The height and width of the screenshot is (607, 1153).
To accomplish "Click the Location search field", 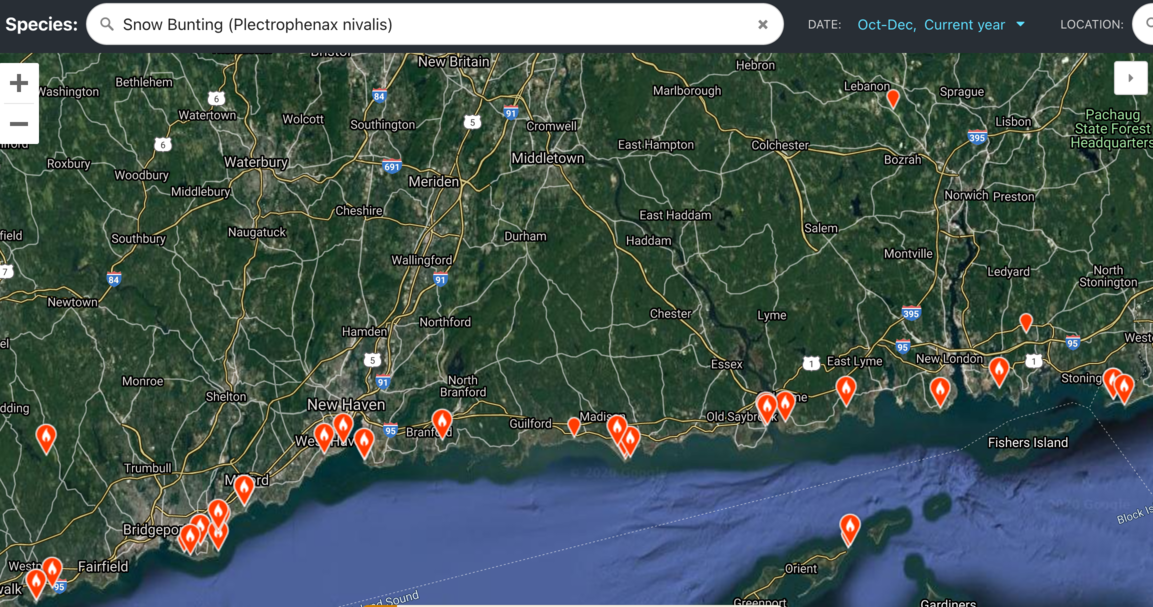I will (x=1143, y=25).
